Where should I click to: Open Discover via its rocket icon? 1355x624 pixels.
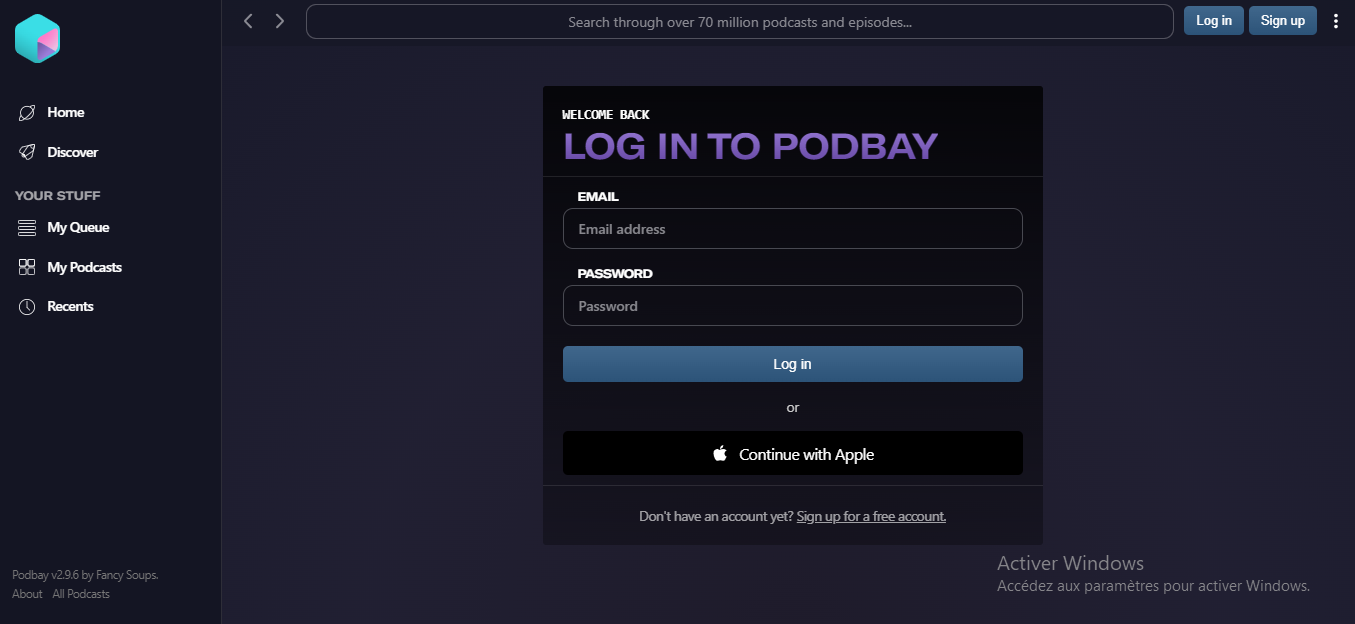click(27, 153)
